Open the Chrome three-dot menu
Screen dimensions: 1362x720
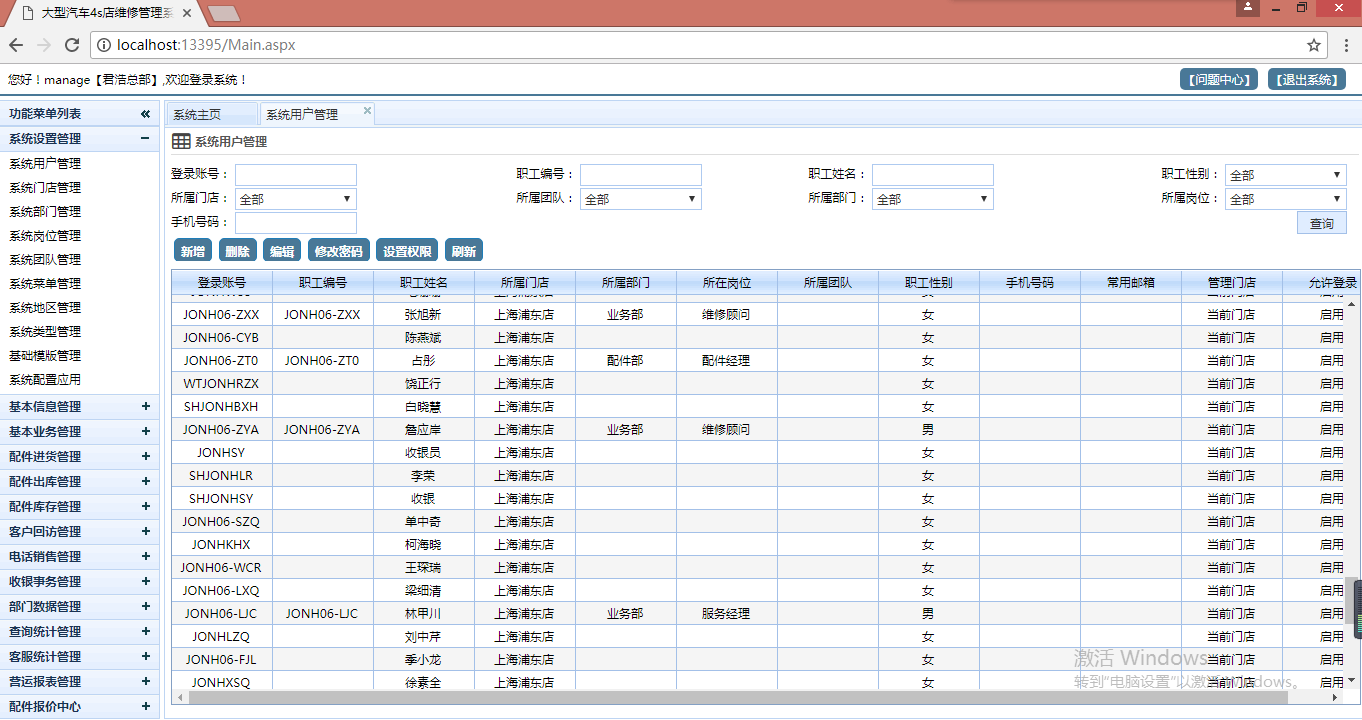1346,44
